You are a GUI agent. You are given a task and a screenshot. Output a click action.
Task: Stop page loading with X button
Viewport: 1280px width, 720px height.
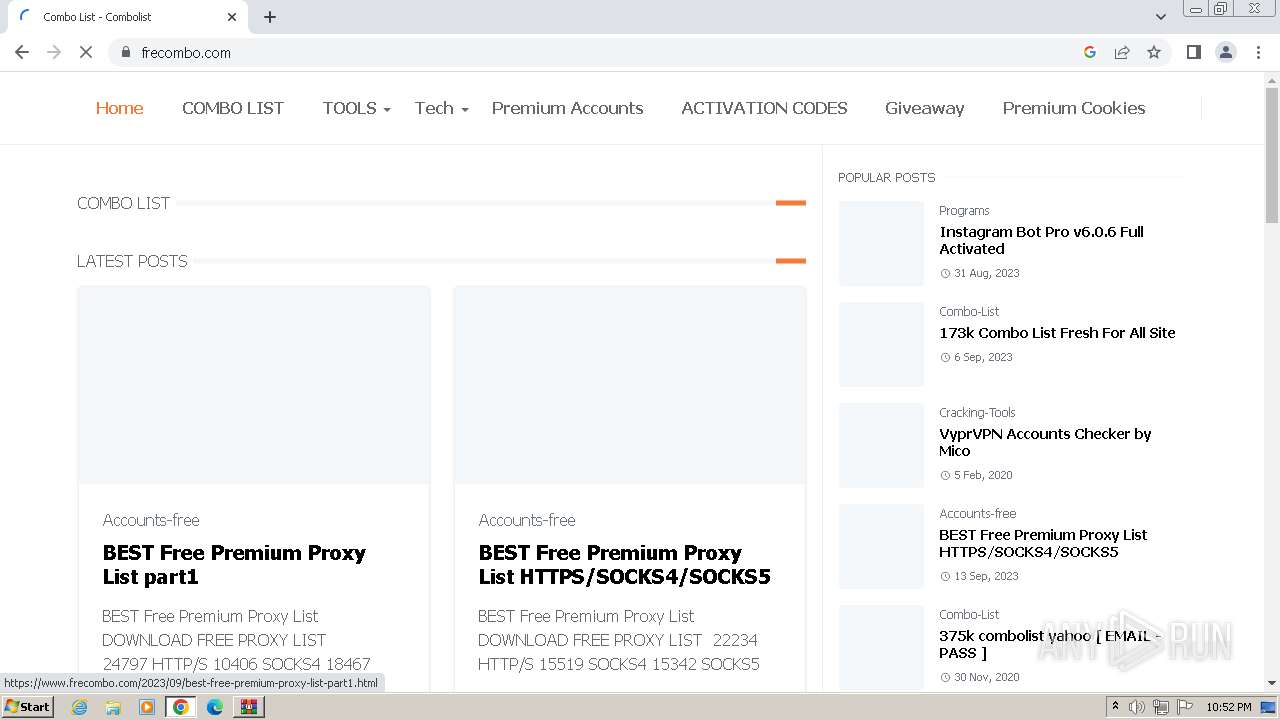tap(86, 52)
